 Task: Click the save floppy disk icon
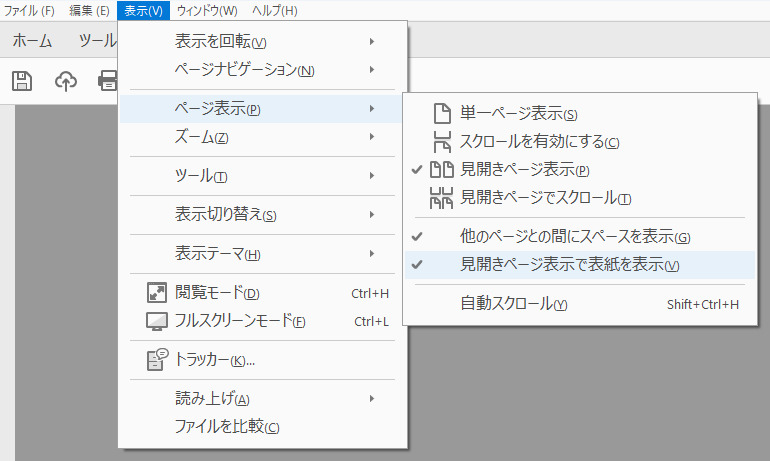[22, 81]
